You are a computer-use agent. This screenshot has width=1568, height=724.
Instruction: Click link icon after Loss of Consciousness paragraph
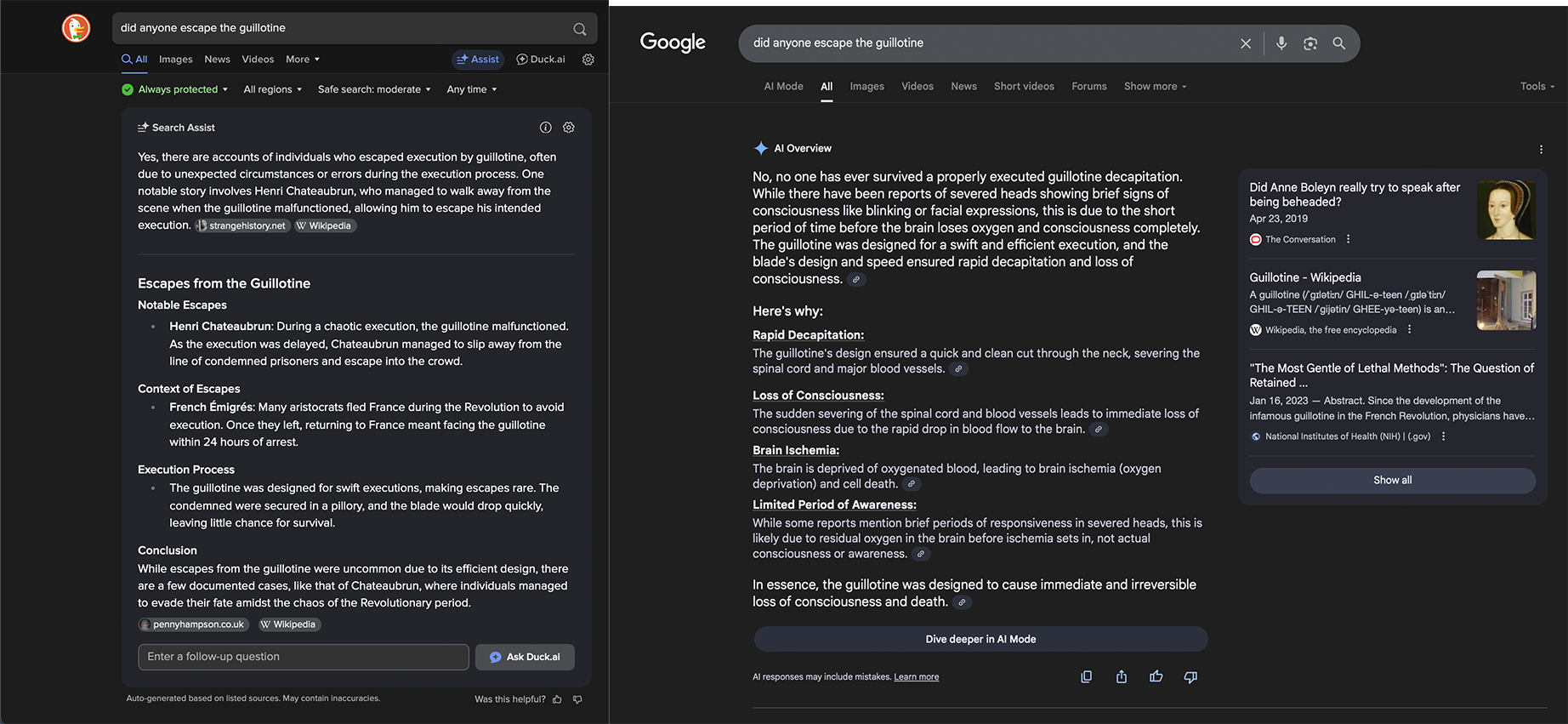pos(1099,430)
